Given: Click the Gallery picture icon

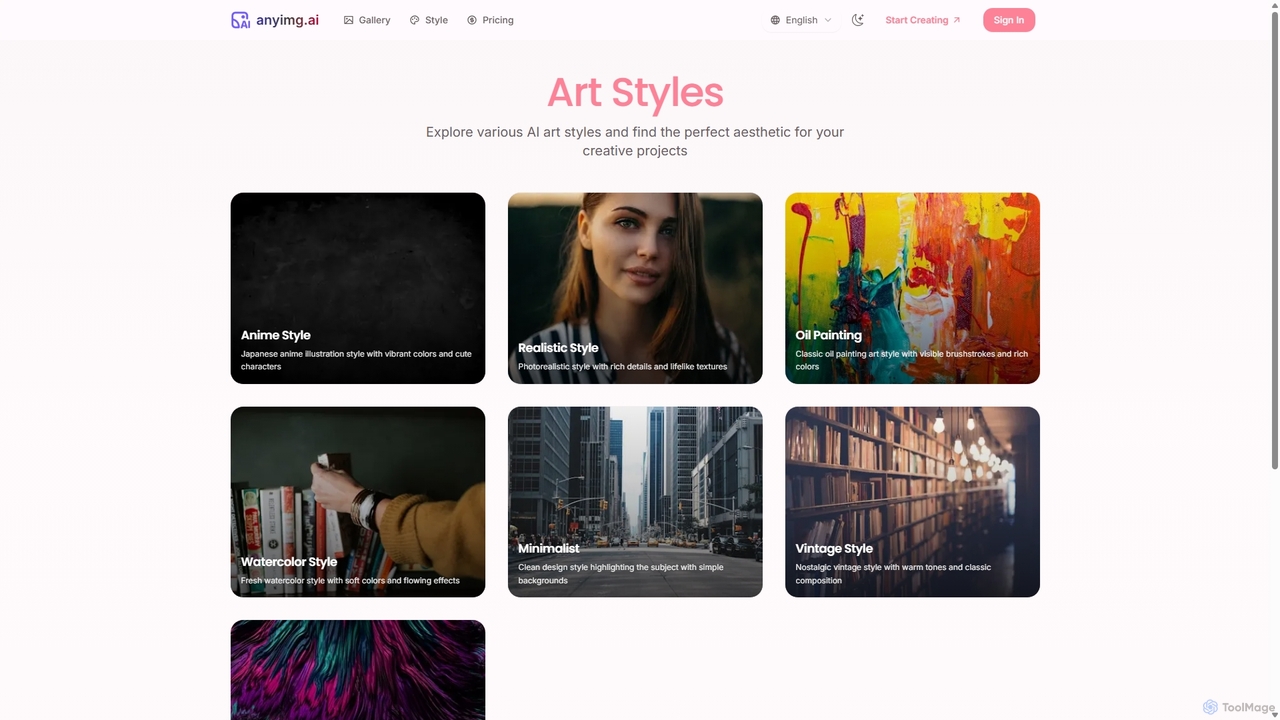Looking at the screenshot, I should (x=348, y=20).
